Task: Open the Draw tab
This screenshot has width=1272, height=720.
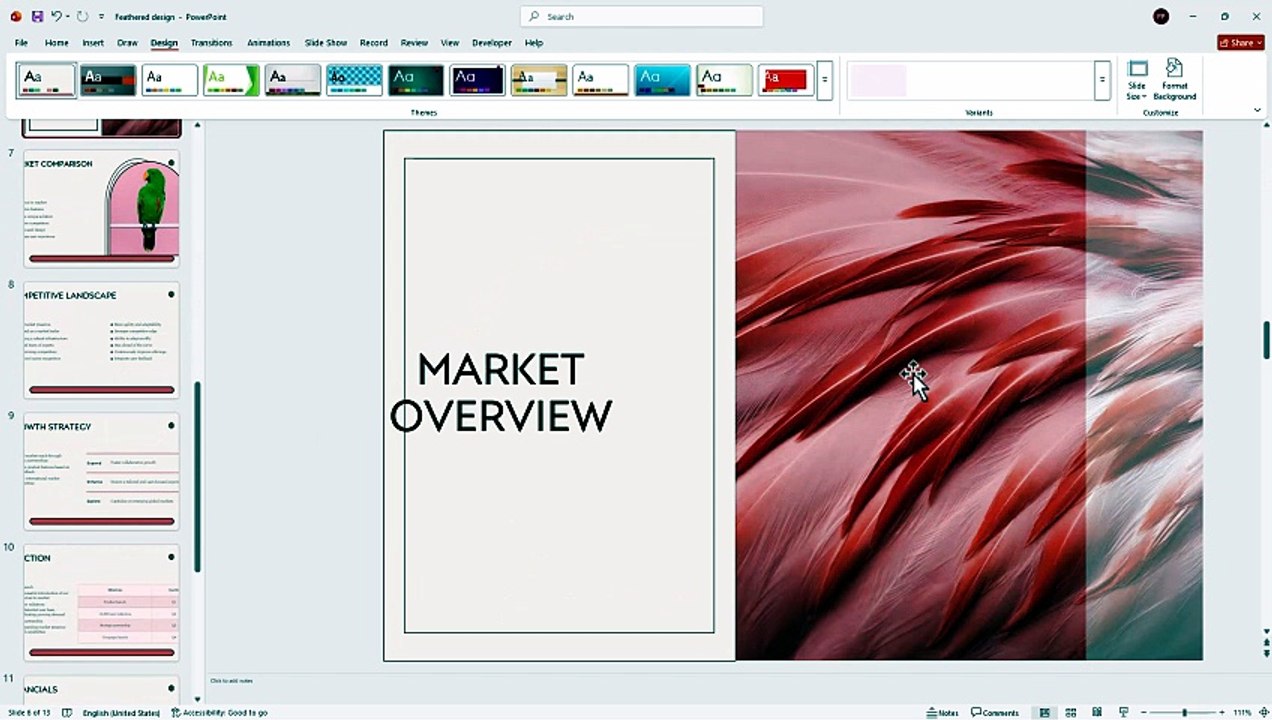Action: coord(127,43)
